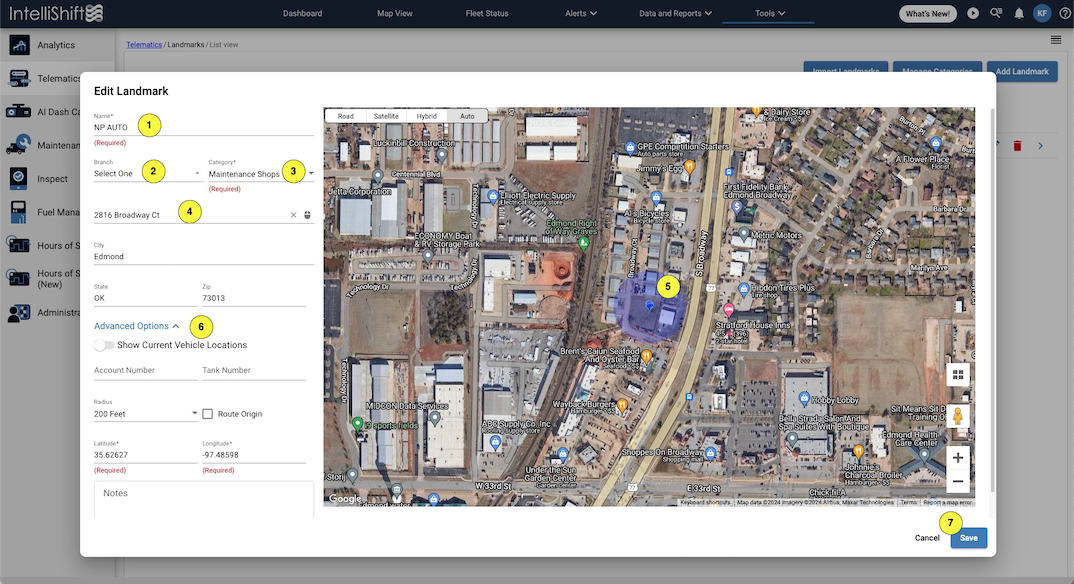Open the hamburger menu in the list view
The image size is (1074, 584).
1056,40
